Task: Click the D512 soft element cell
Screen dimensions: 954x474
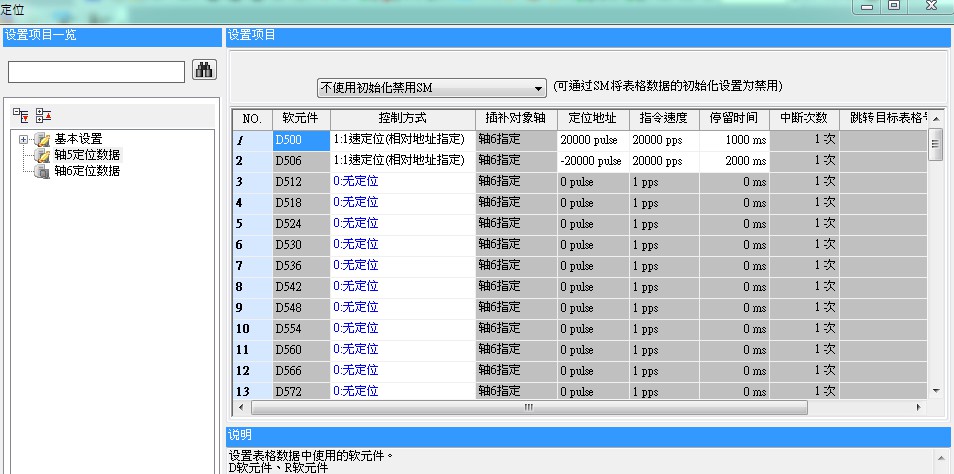Action: click(x=301, y=181)
